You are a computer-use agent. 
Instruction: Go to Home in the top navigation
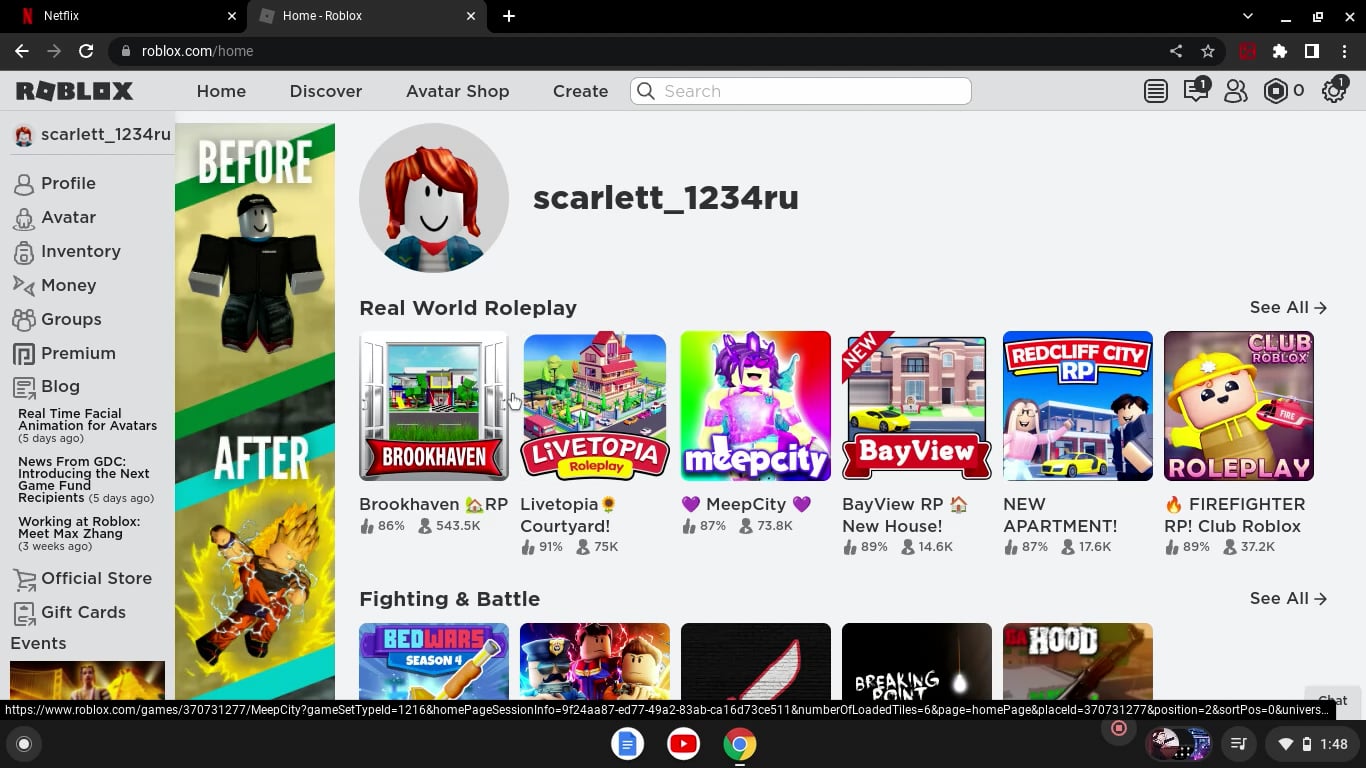[x=221, y=91]
